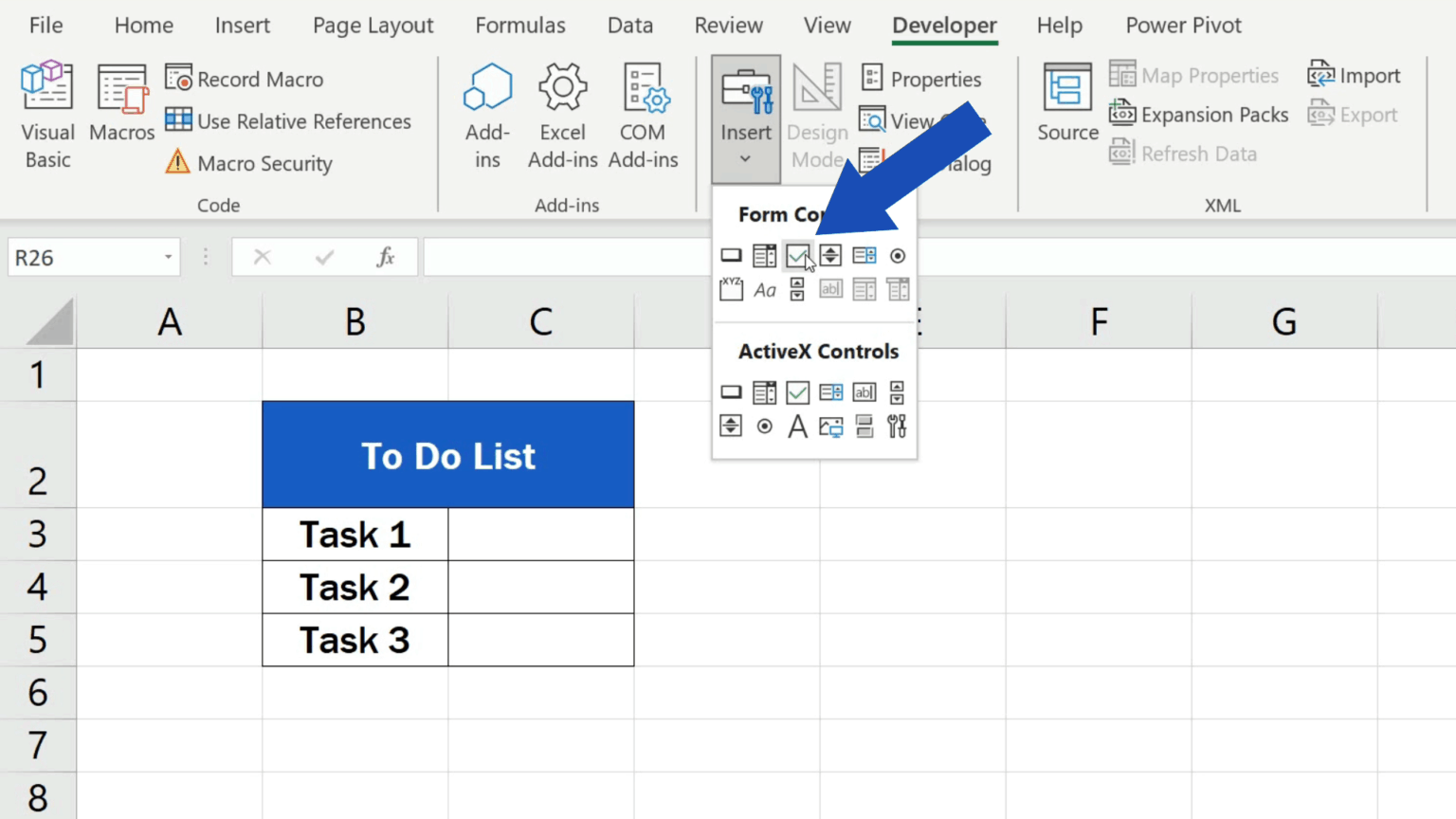The image size is (1456, 819).
Task: Click Expansion Packs in XML group
Action: pyautogui.click(x=1198, y=114)
